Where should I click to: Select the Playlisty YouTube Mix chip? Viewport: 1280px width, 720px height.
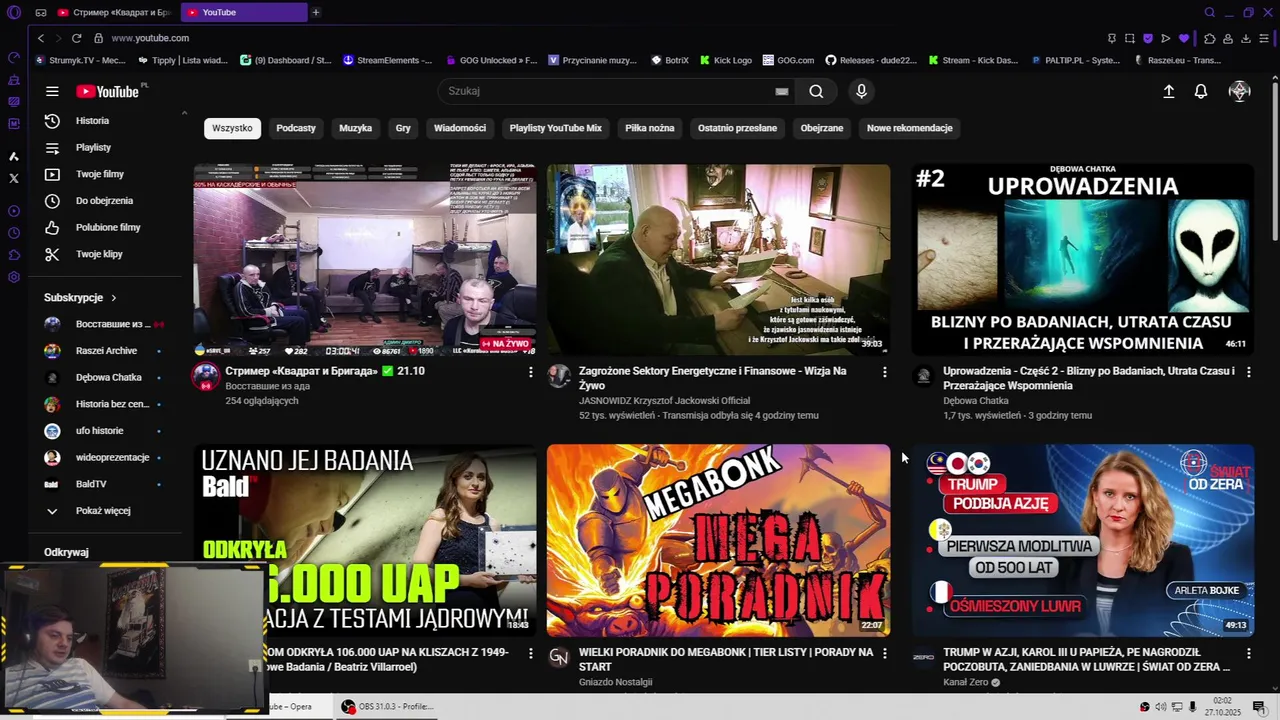556,128
